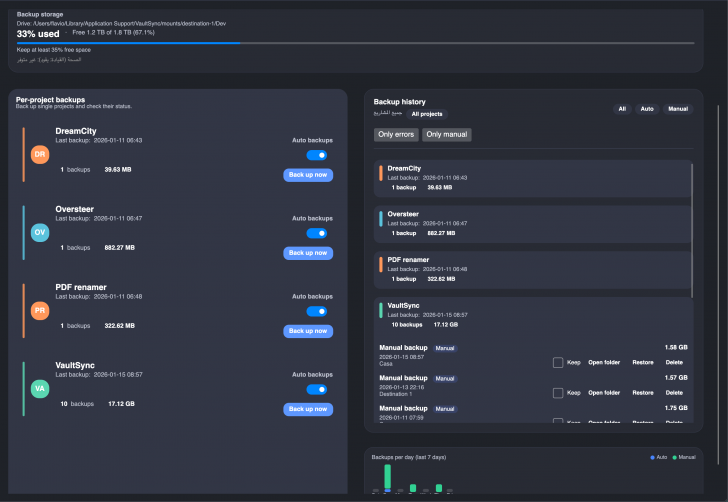The image size is (728, 502).
Task: Back up VaultSync now
Action: point(308,409)
